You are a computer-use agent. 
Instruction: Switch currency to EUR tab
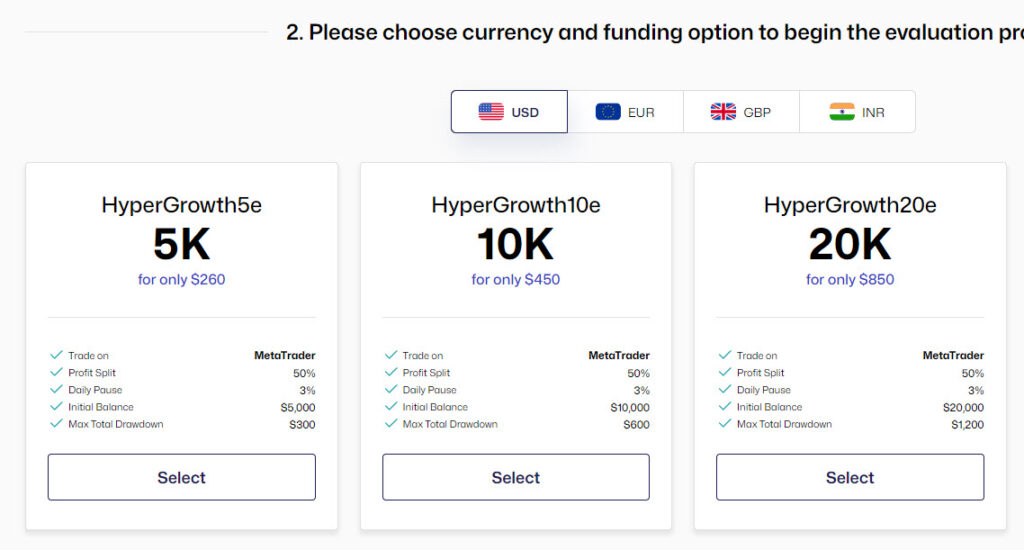pos(625,112)
